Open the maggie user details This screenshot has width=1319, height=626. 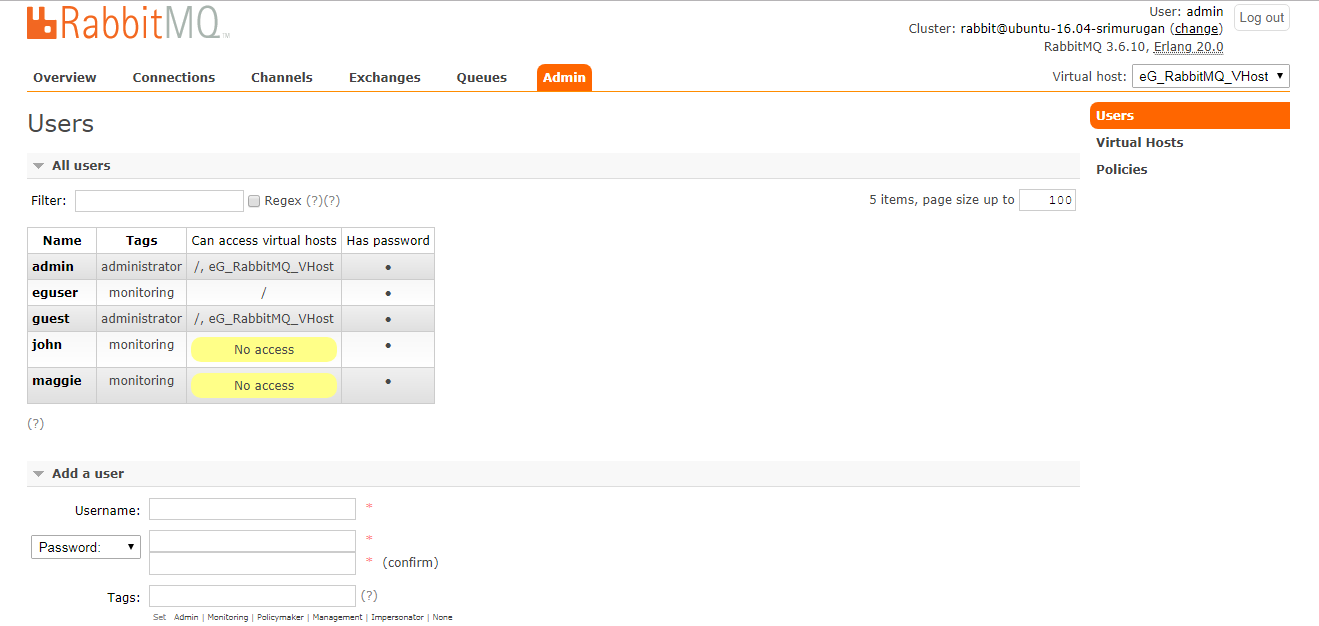coord(57,381)
